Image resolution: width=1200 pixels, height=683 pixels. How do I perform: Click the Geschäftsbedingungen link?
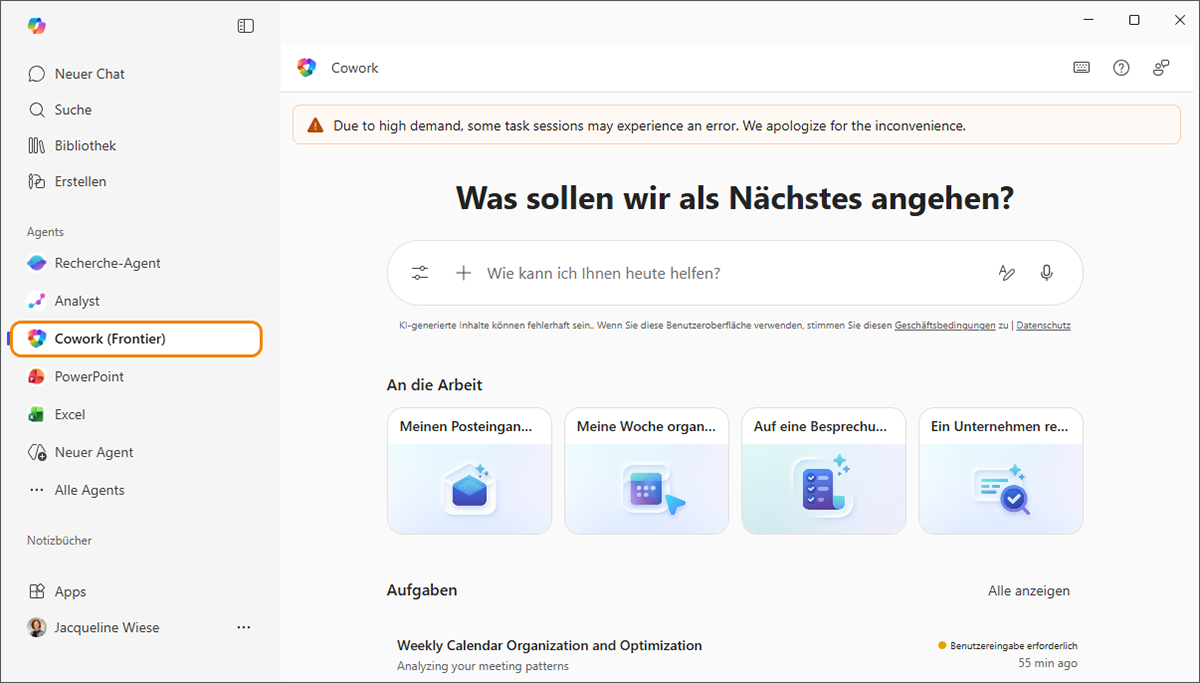pos(944,326)
